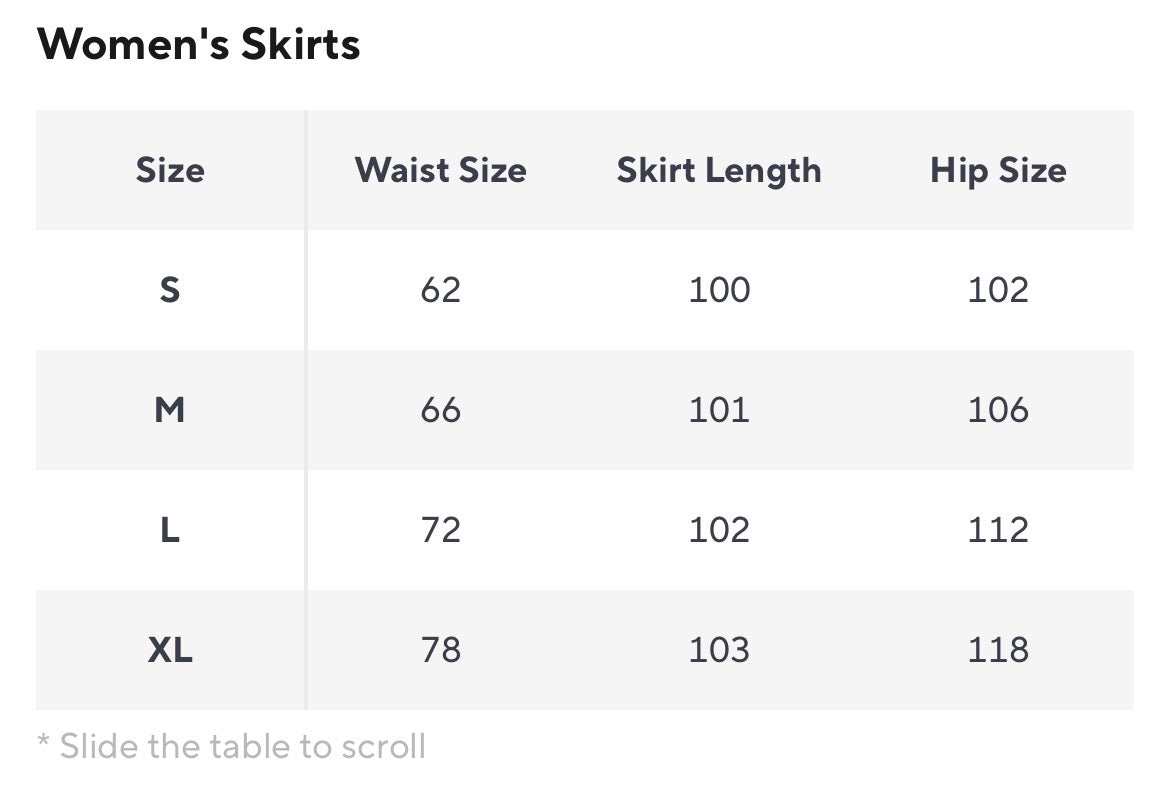Image resolution: width=1170 pixels, height=794 pixels.
Task: Click the Hip Size column header
Action: pyautogui.click(x=998, y=170)
